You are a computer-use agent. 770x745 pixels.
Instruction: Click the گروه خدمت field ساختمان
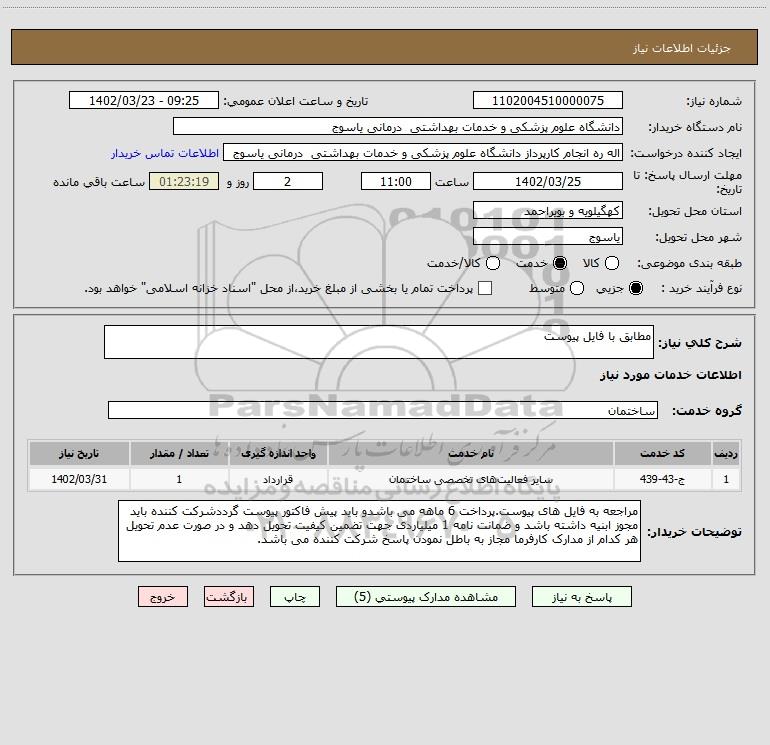pyautogui.click(x=383, y=410)
